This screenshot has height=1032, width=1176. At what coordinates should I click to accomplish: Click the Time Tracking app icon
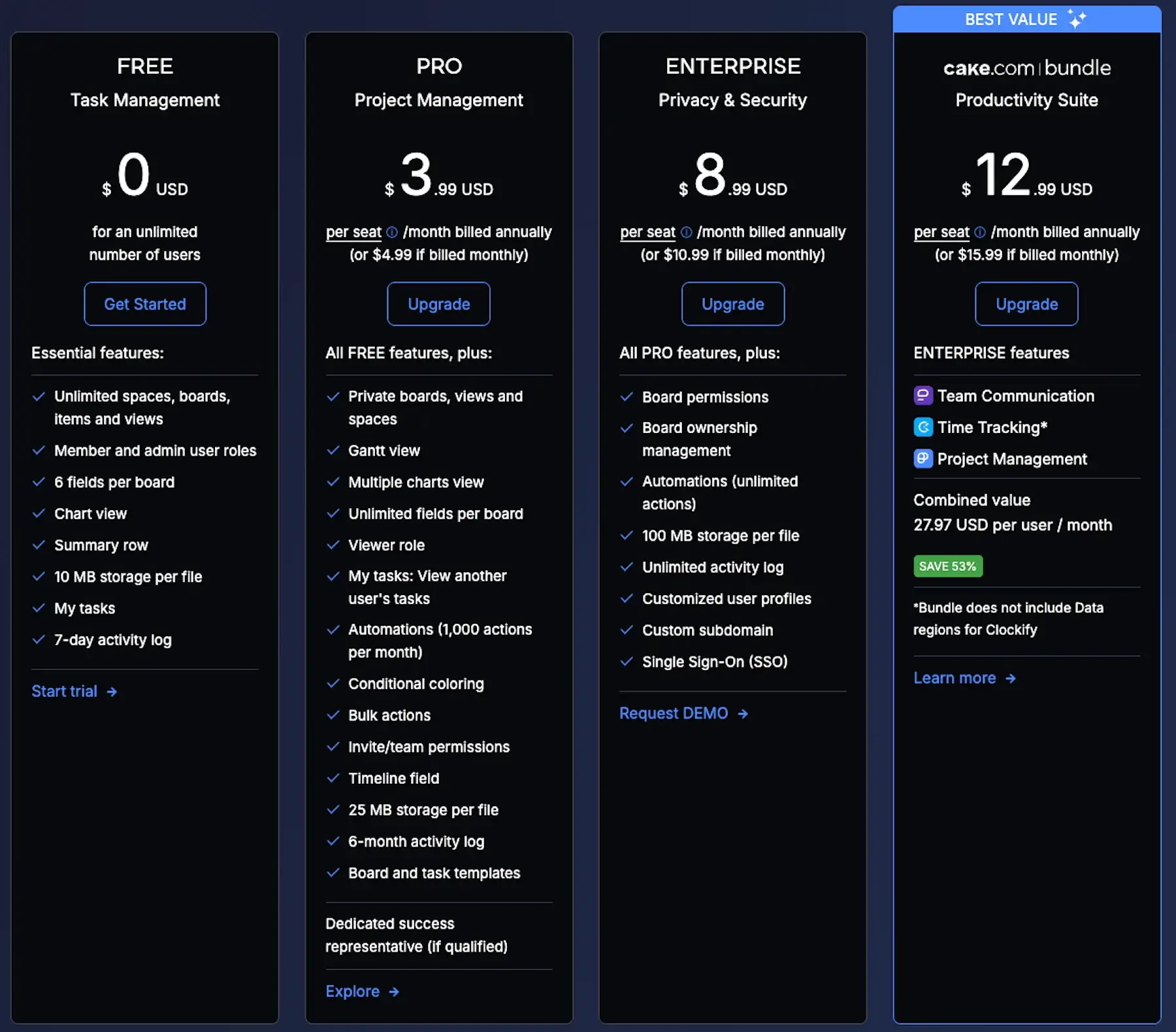tap(923, 427)
